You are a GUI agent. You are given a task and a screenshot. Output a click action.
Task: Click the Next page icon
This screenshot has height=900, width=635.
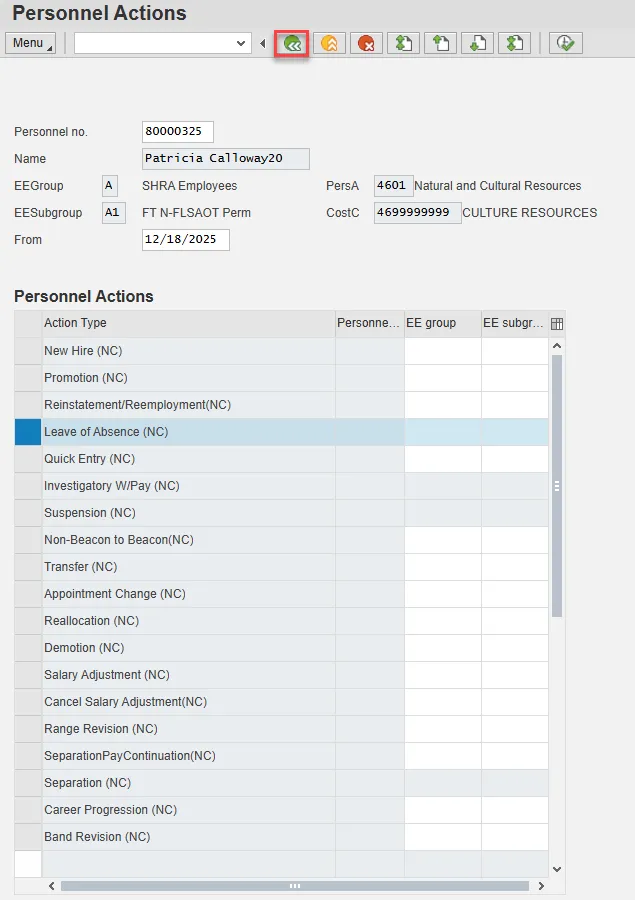[x=477, y=43]
